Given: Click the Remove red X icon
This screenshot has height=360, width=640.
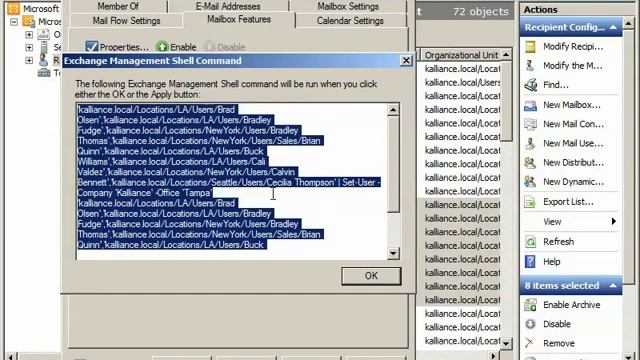Looking at the screenshot, I should [x=529, y=343].
